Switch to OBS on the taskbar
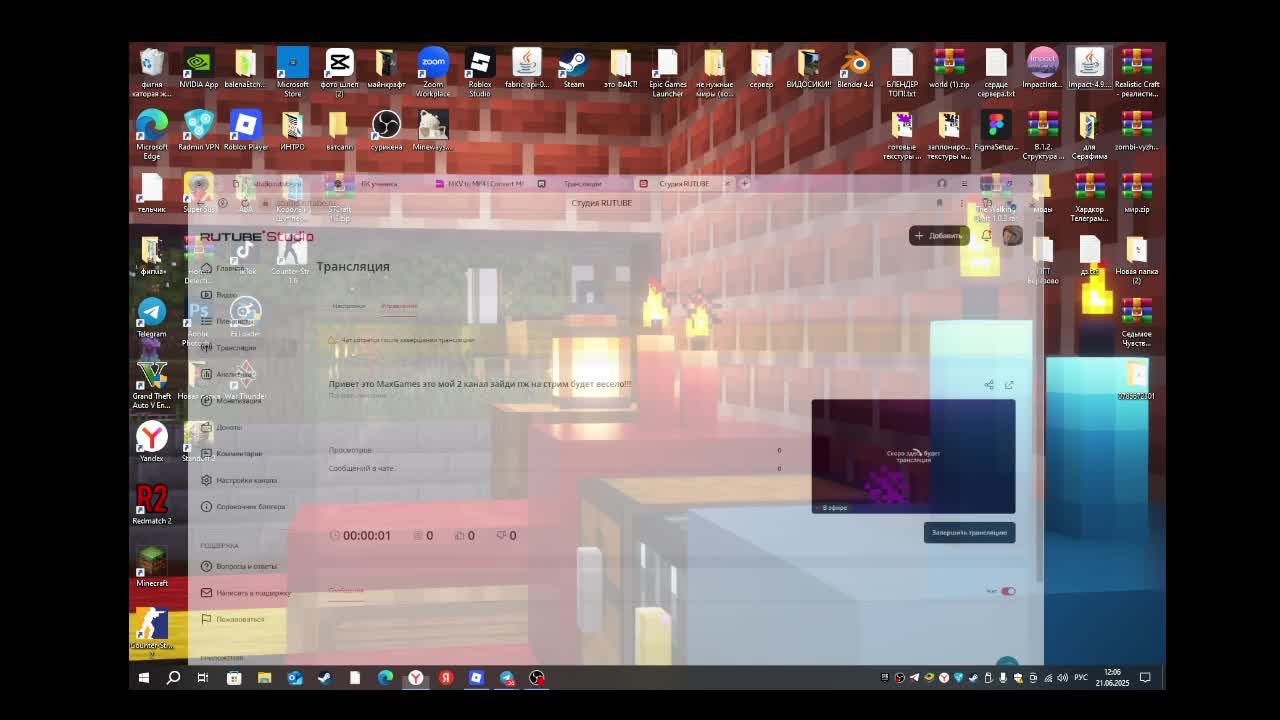This screenshot has height=720, width=1280. (x=537, y=678)
